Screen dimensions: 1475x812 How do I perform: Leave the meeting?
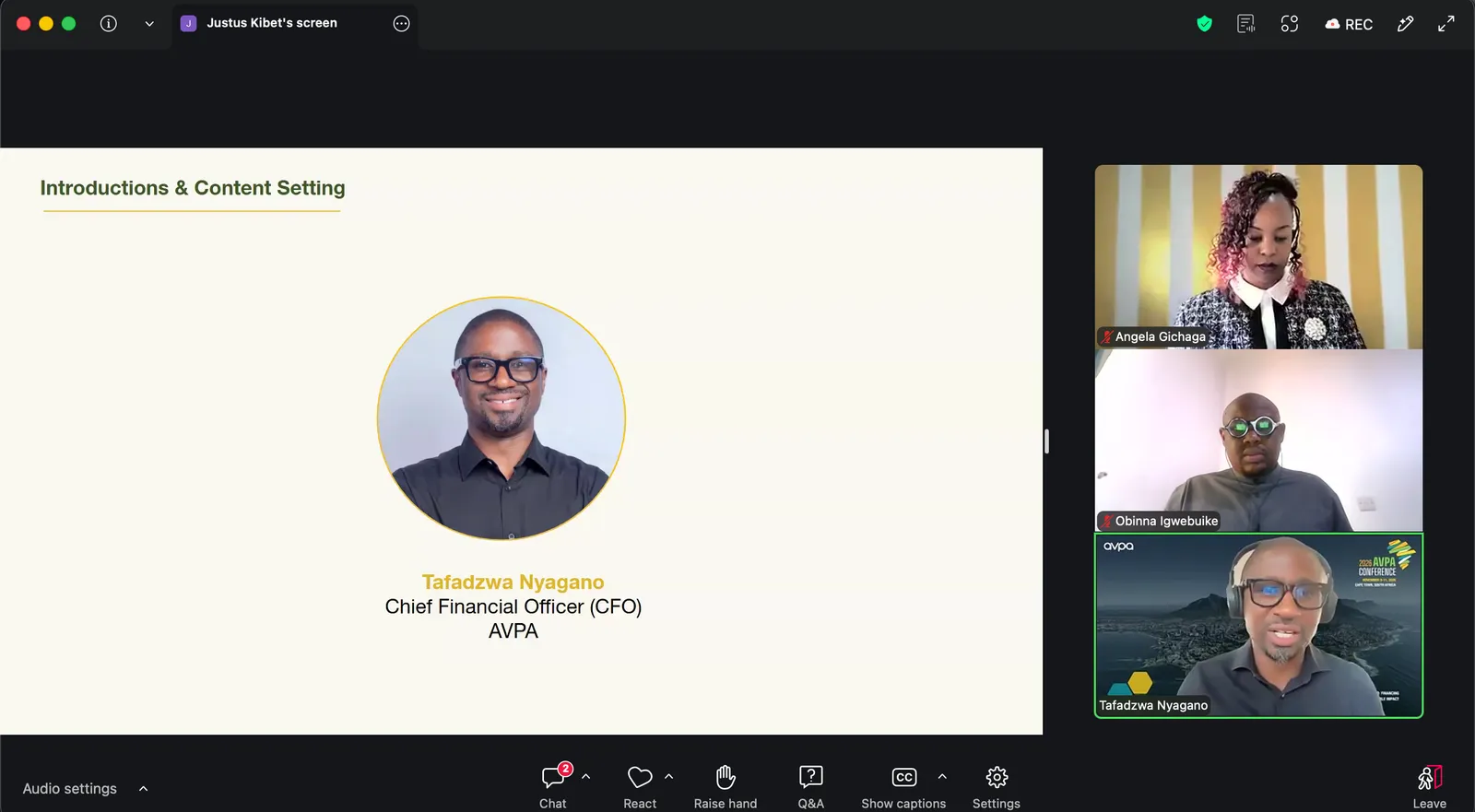coord(1430,786)
